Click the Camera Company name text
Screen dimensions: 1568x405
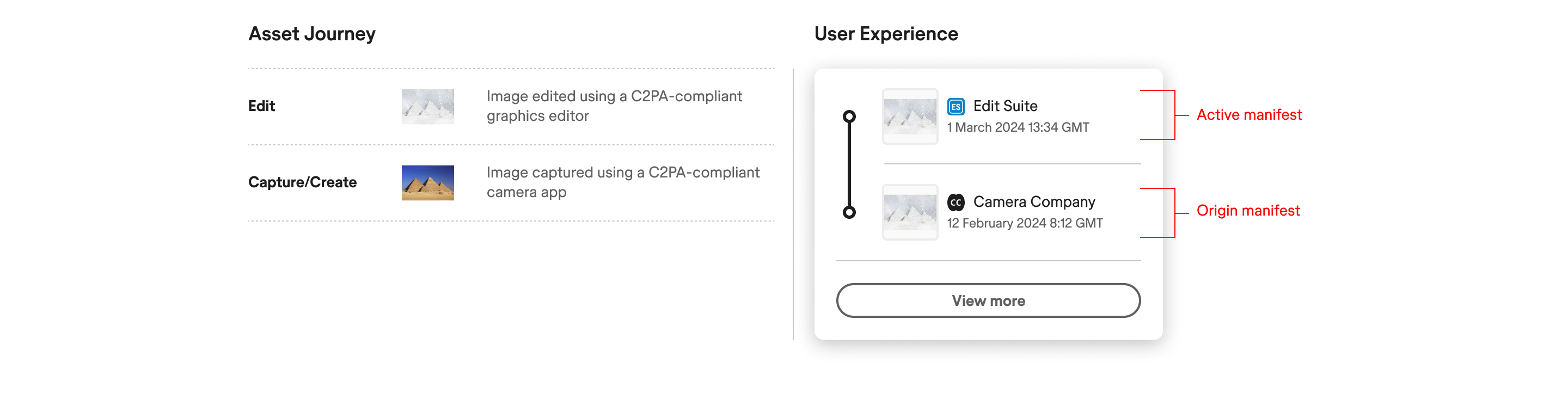click(x=1033, y=201)
